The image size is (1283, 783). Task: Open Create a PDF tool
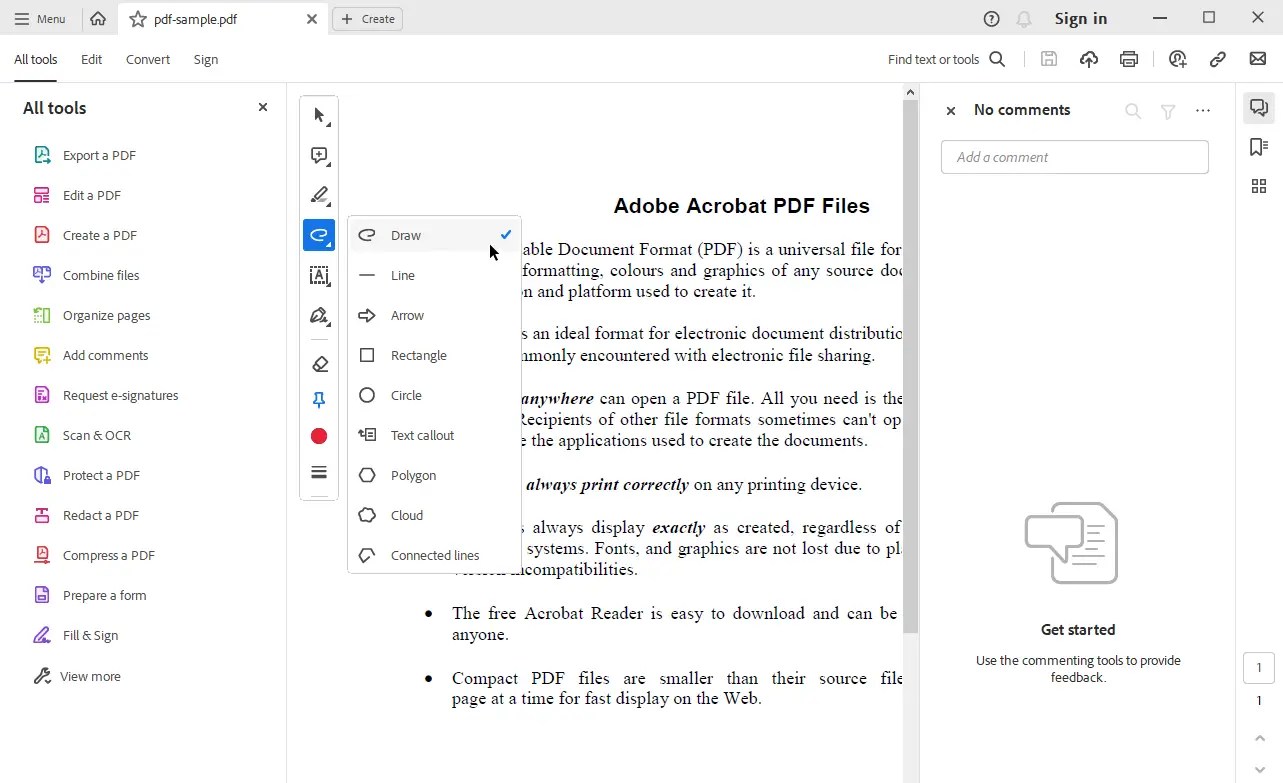[x=85, y=235]
